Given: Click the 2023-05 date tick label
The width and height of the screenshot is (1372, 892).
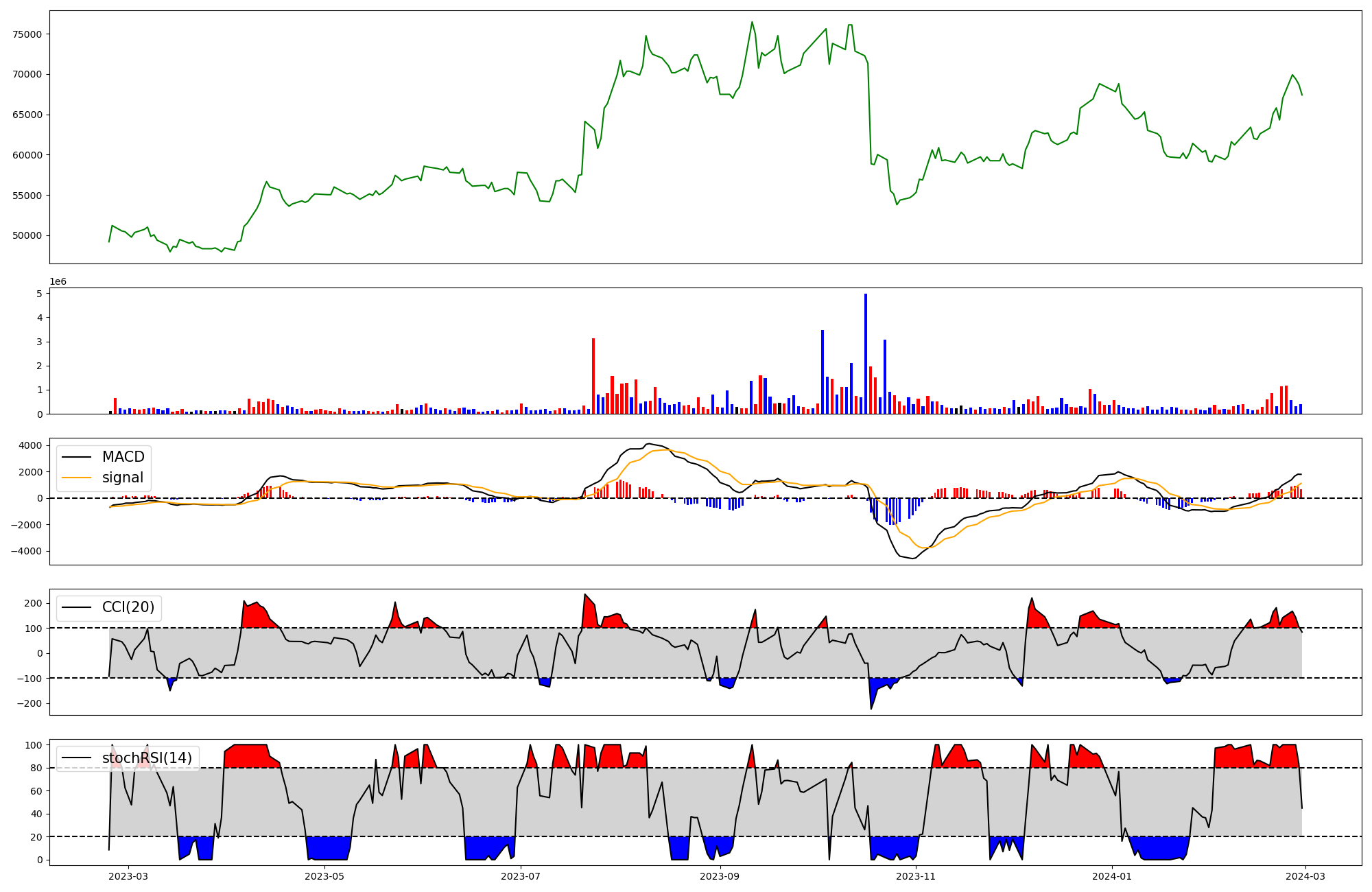Looking at the screenshot, I should coord(324,876).
